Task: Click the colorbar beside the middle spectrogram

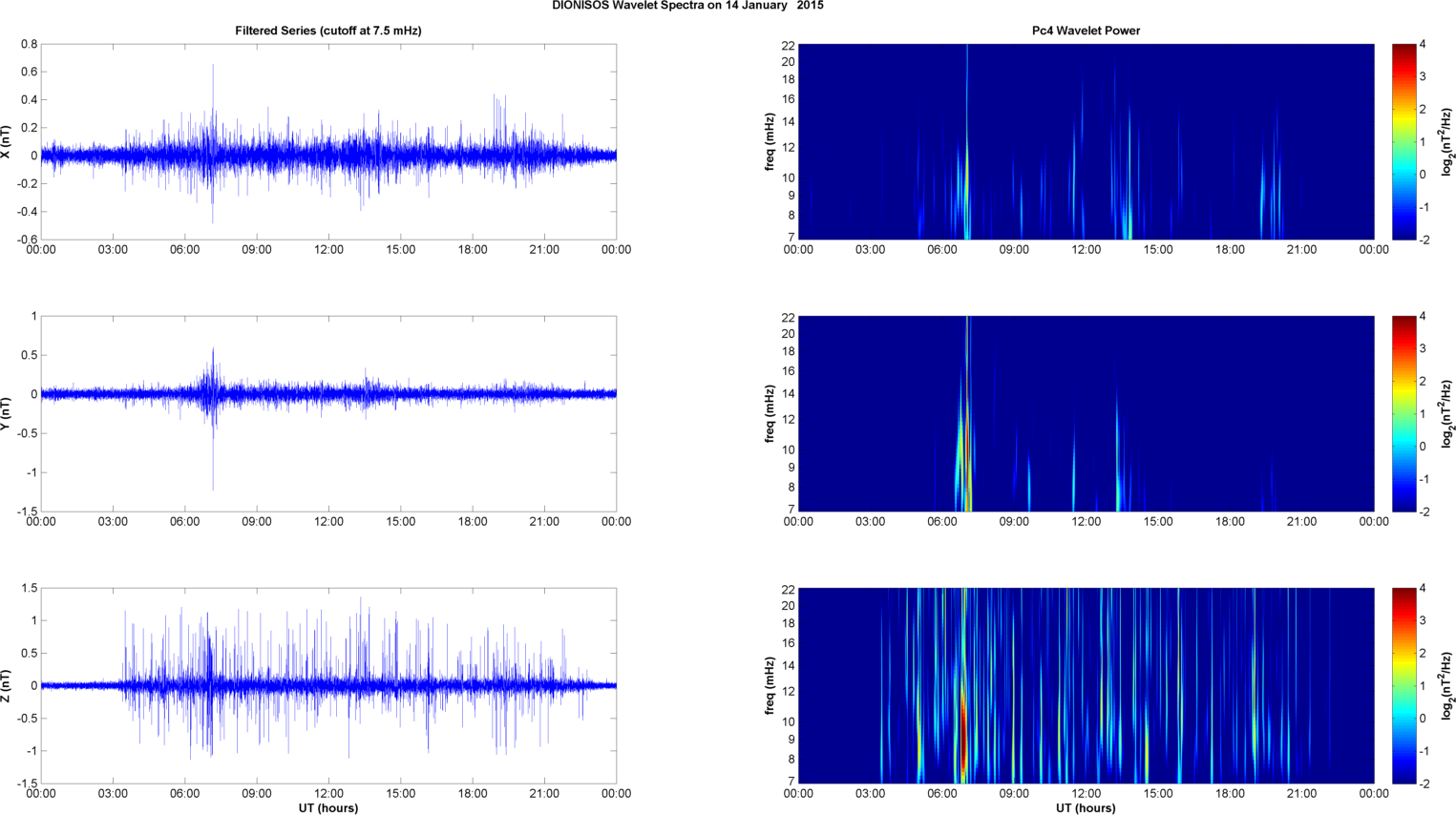Action: coord(1403,413)
